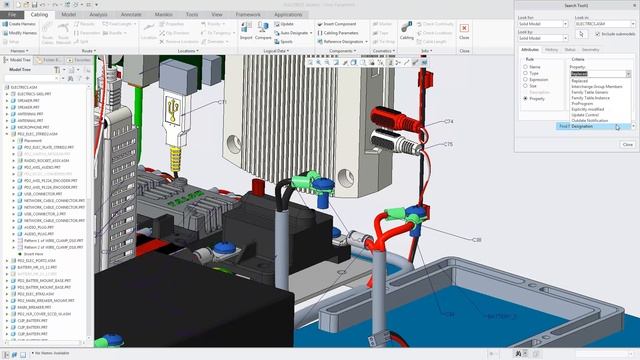Switch to the Analysis ribbon tab
Screen dimensions: 640x360
click(98, 15)
